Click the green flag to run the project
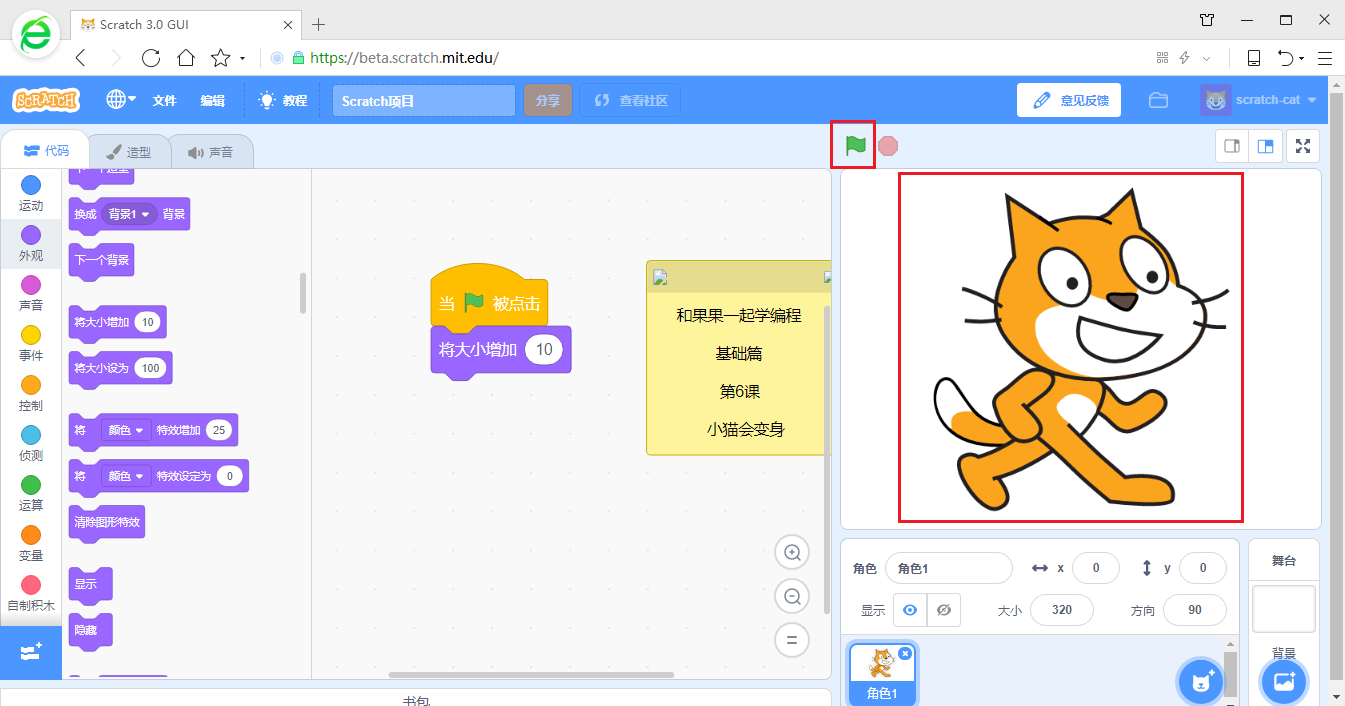Image resolution: width=1345 pixels, height=706 pixels. [855, 145]
